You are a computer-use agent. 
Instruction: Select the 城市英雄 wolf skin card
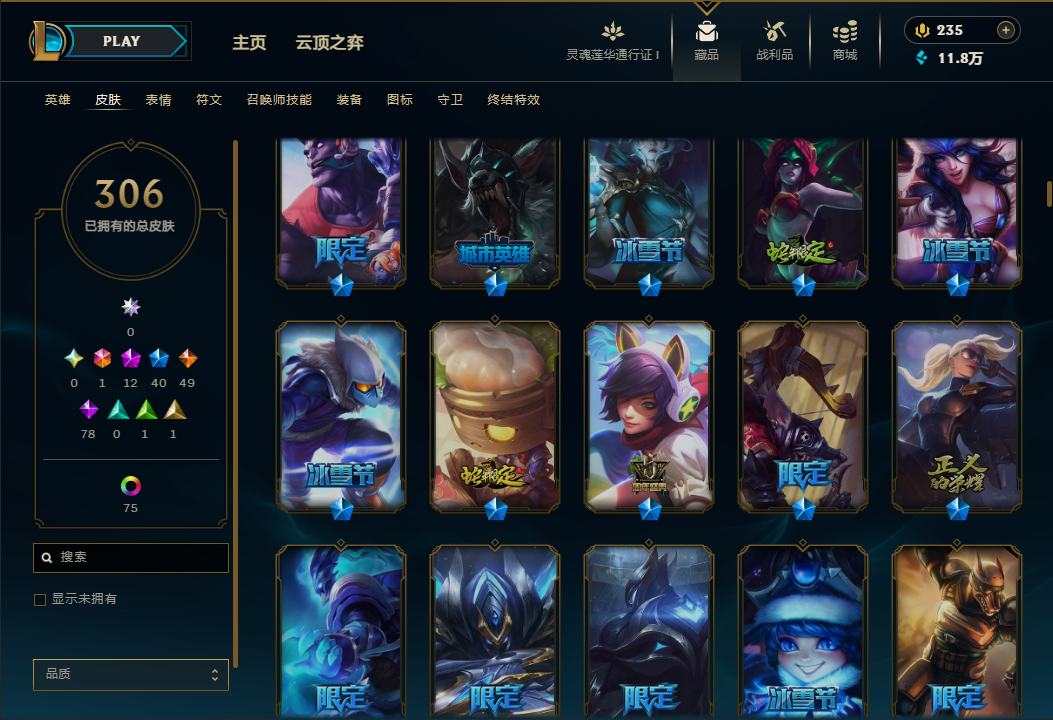(x=495, y=212)
